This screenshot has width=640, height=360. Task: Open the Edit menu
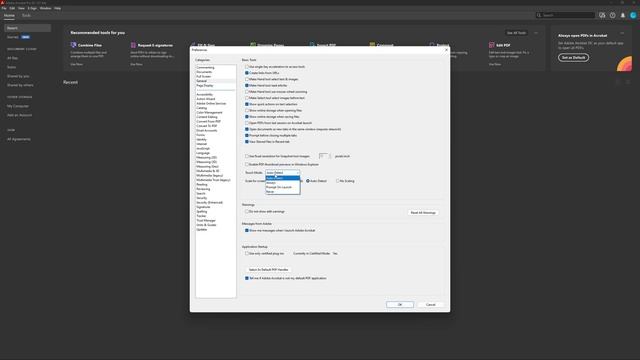(x=12, y=8)
